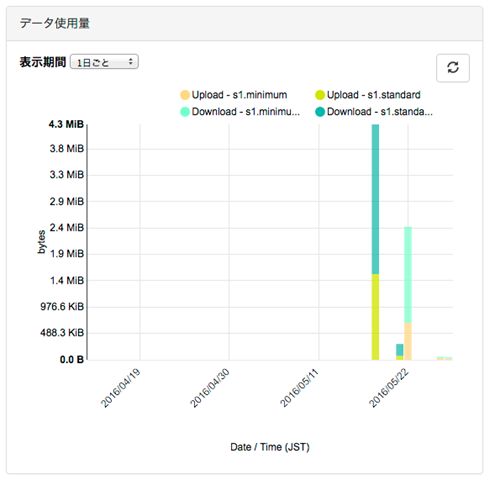Click the bytes y-axis title
Screen dimensions: 490x480
[x=41, y=242]
